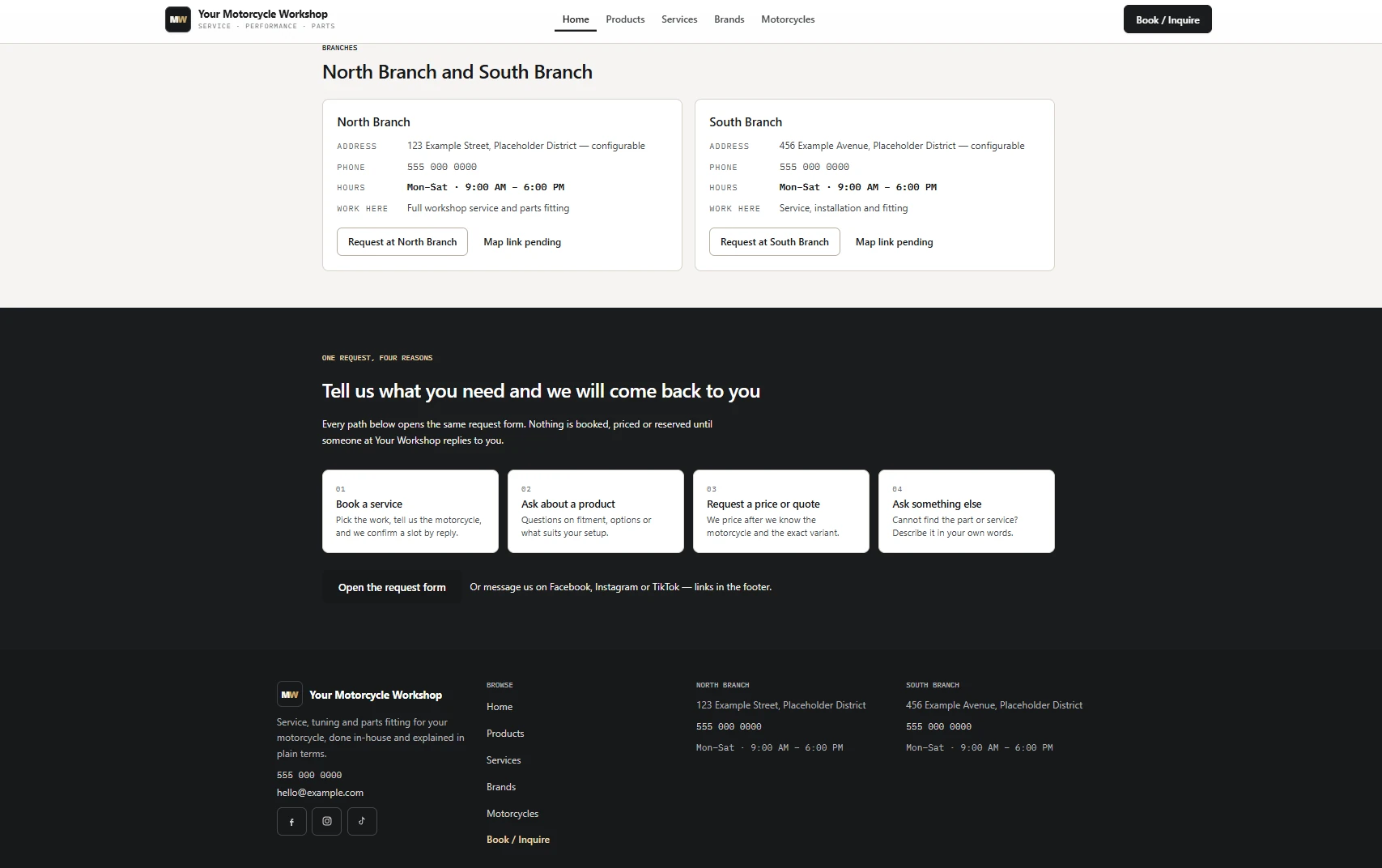This screenshot has height=868, width=1382.
Task: Click 'Full workshop service and parts fitting' text
Action: pos(488,208)
